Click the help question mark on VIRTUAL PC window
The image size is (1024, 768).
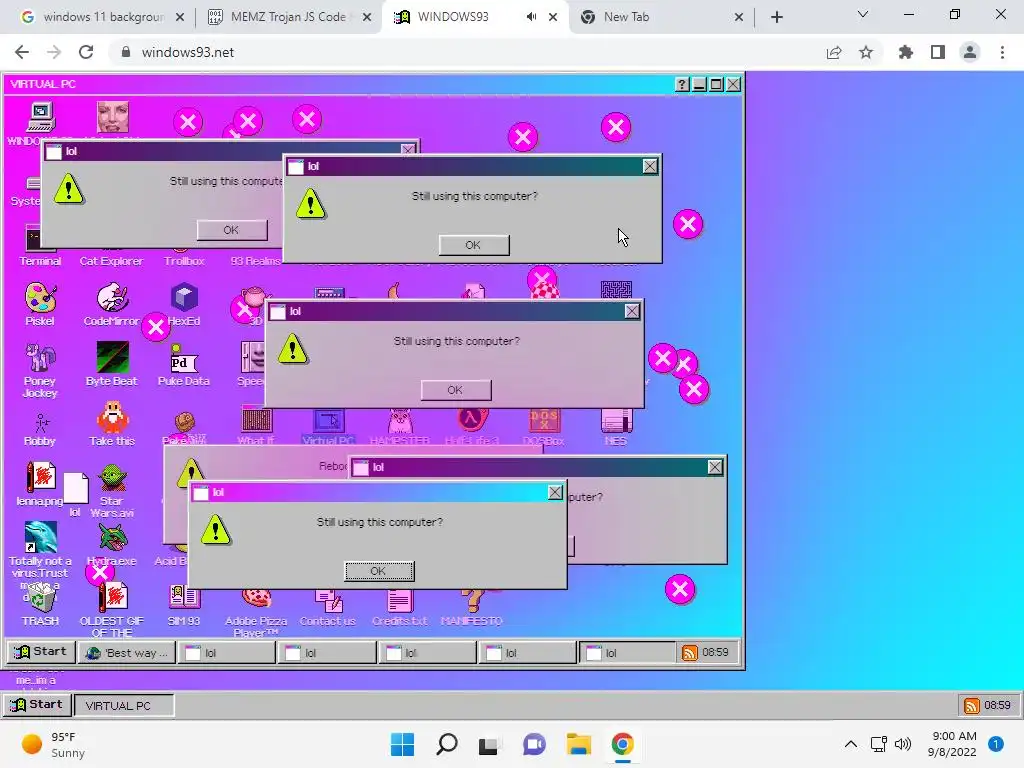682,84
